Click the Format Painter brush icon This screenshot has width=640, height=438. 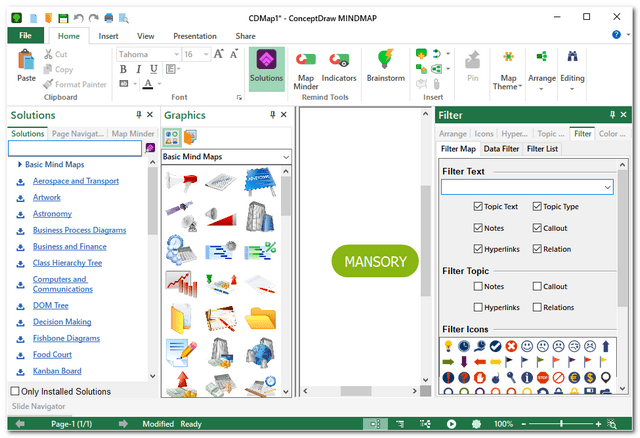(48, 84)
